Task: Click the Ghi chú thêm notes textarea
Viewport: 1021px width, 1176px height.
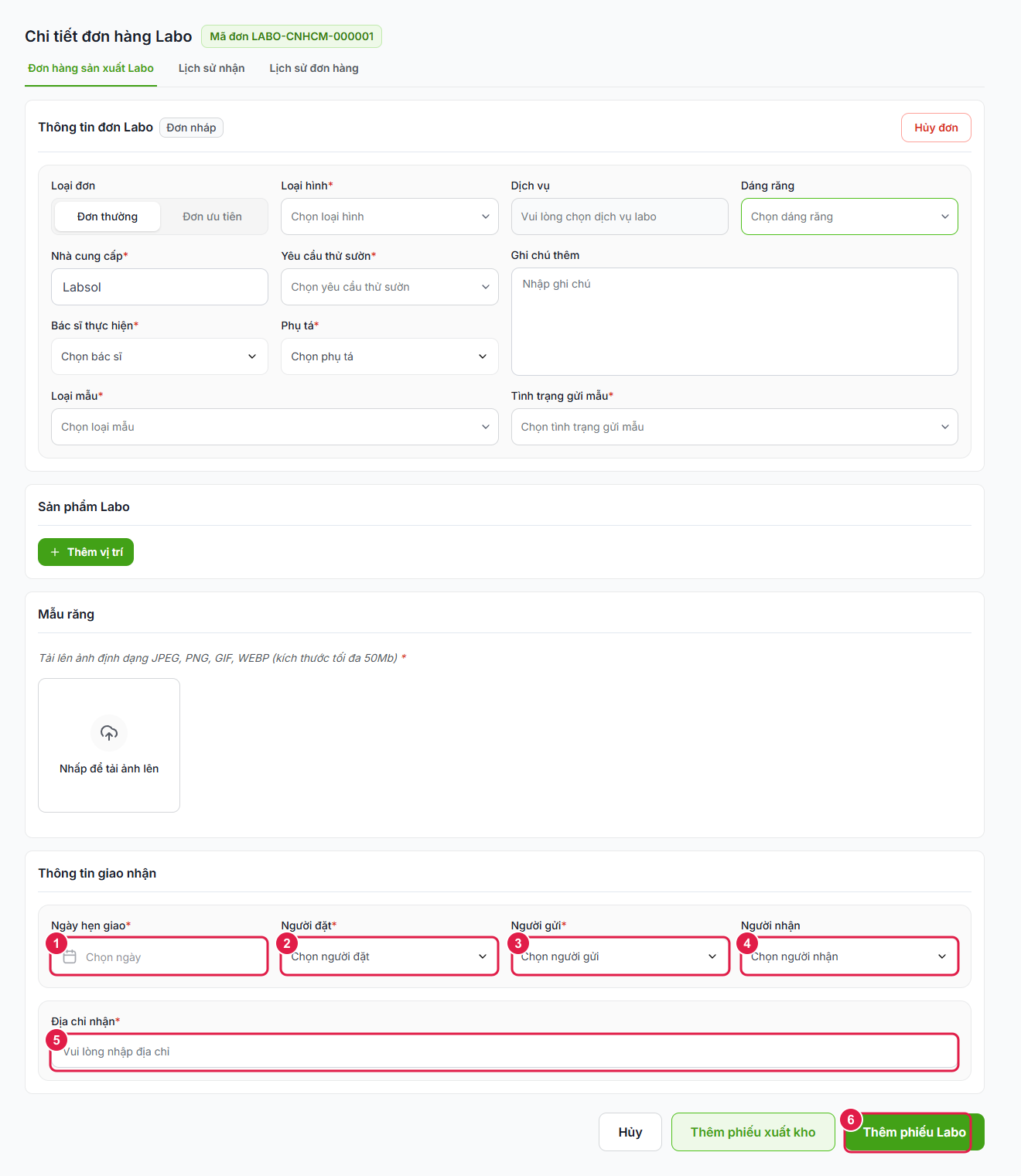Action: [735, 322]
